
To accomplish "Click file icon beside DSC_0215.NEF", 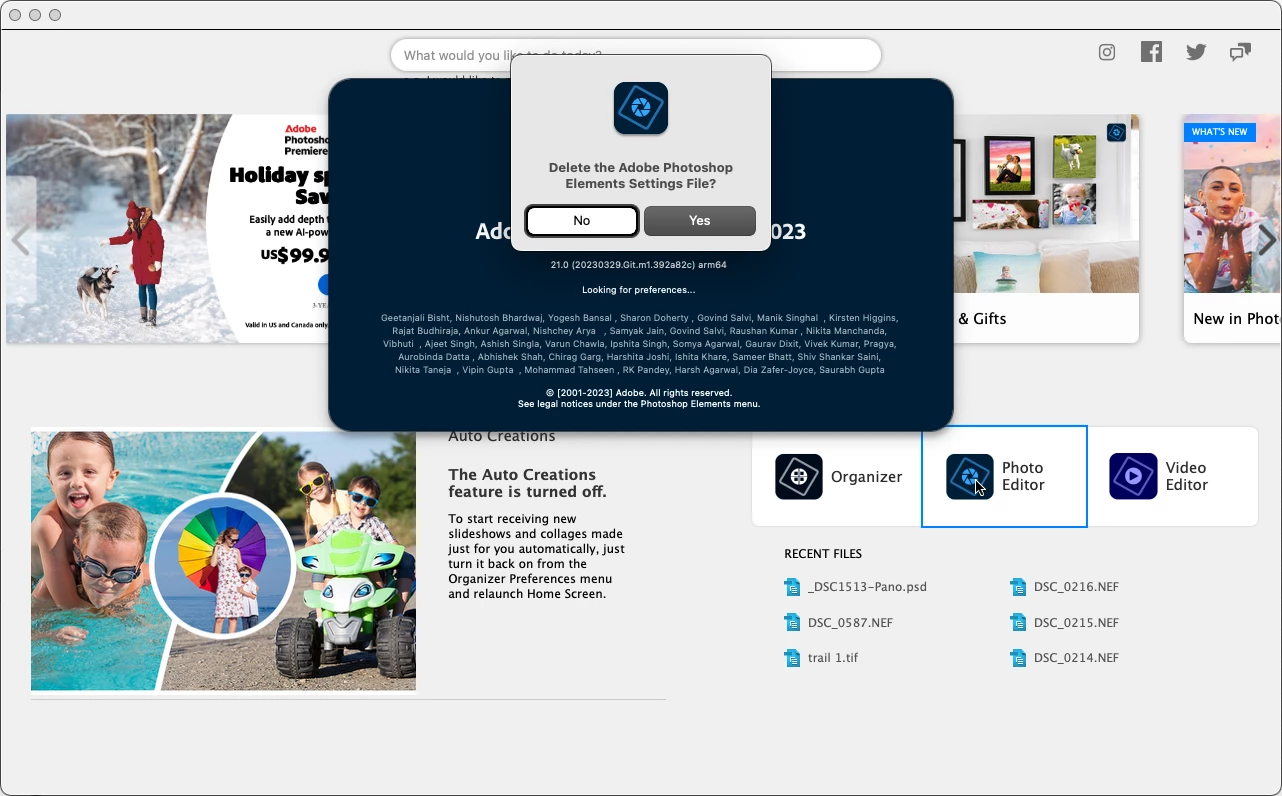I will [x=1018, y=623].
